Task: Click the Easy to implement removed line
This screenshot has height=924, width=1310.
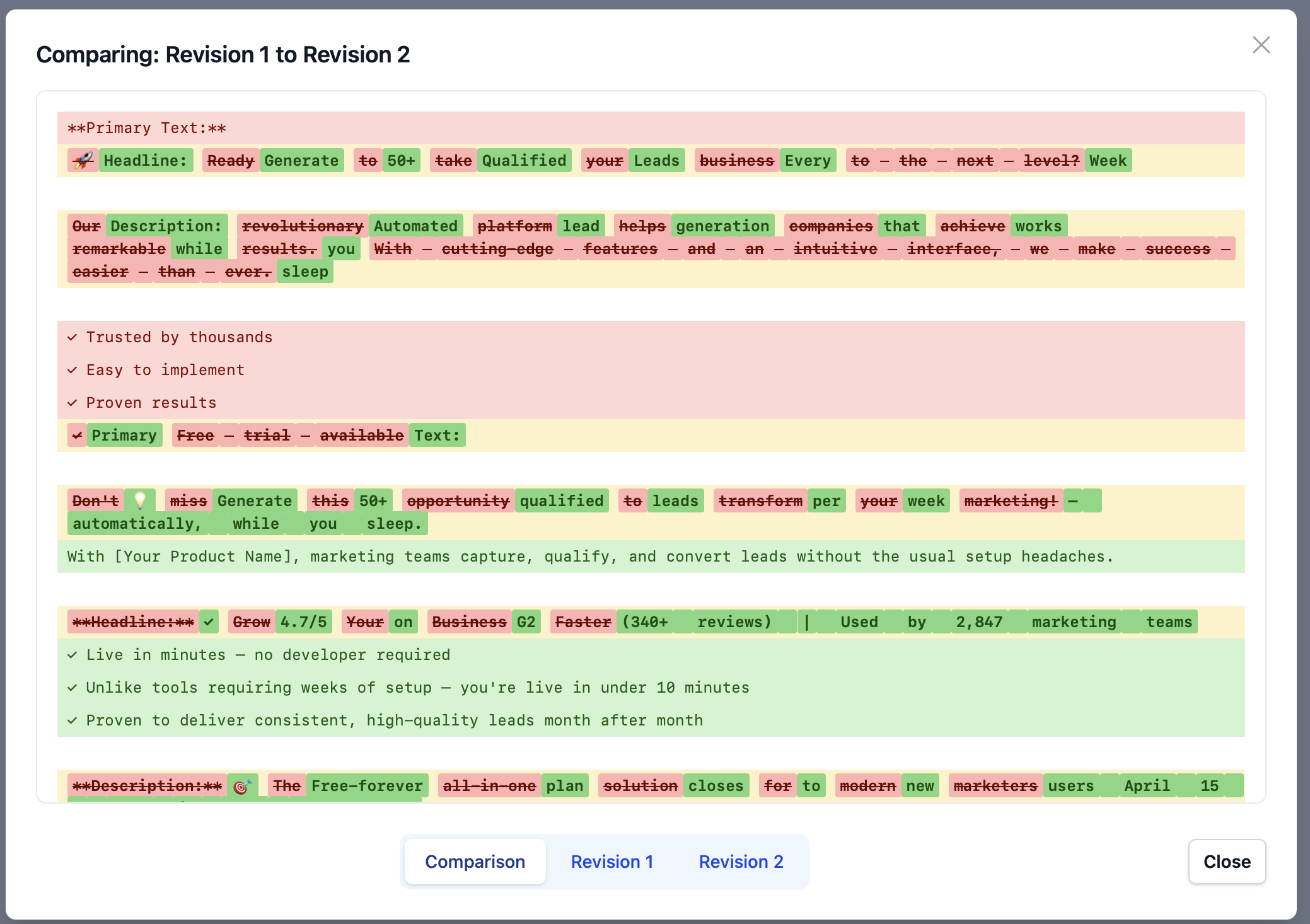Action: pyautogui.click(x=165, y=370)
